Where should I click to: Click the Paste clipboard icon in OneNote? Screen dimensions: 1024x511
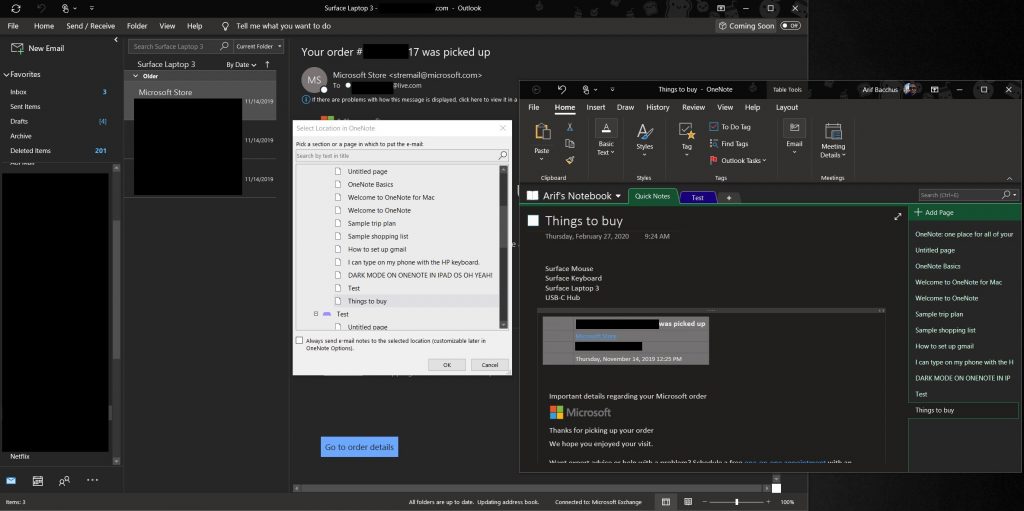click(542, 133)
